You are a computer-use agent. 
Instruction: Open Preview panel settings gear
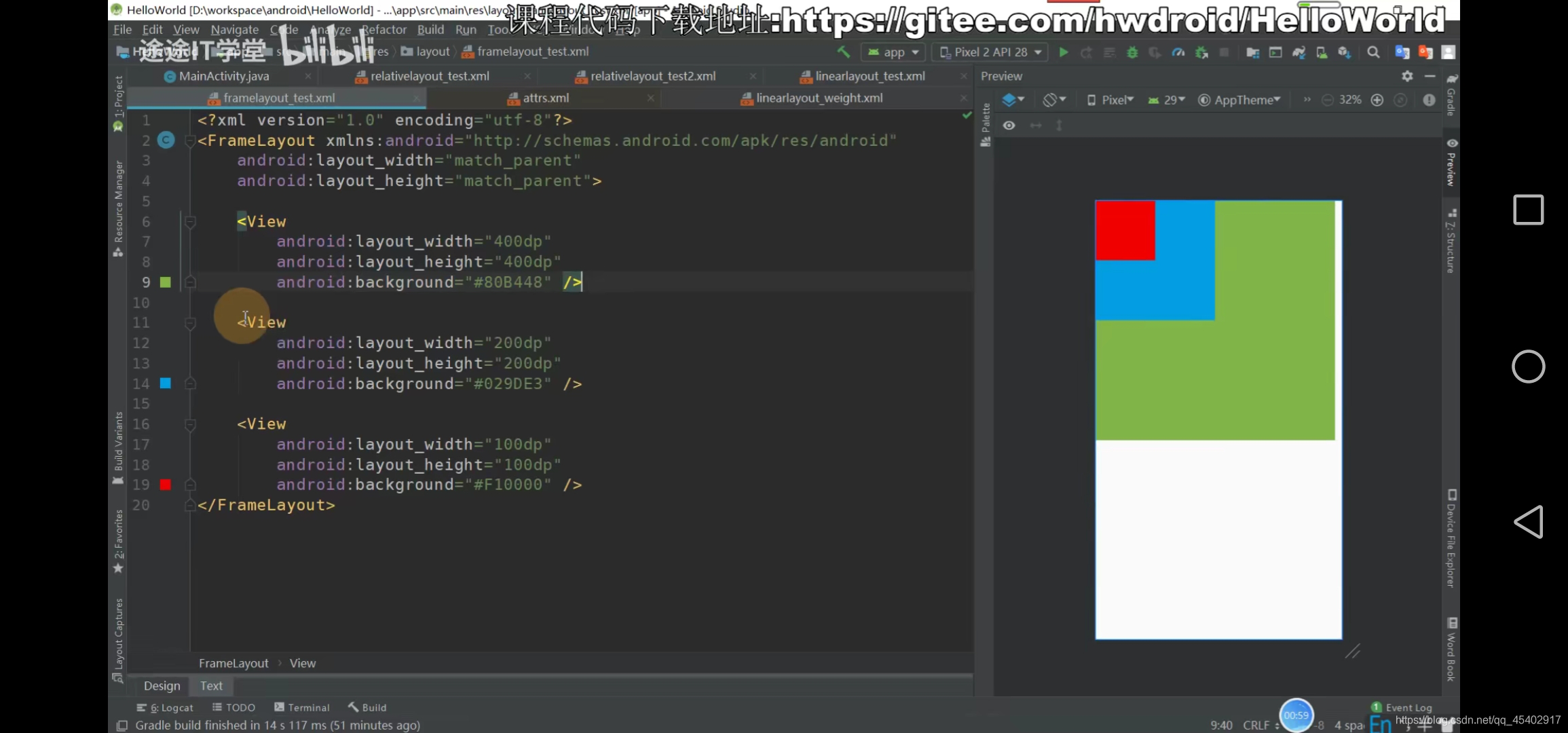(1407, 76)
